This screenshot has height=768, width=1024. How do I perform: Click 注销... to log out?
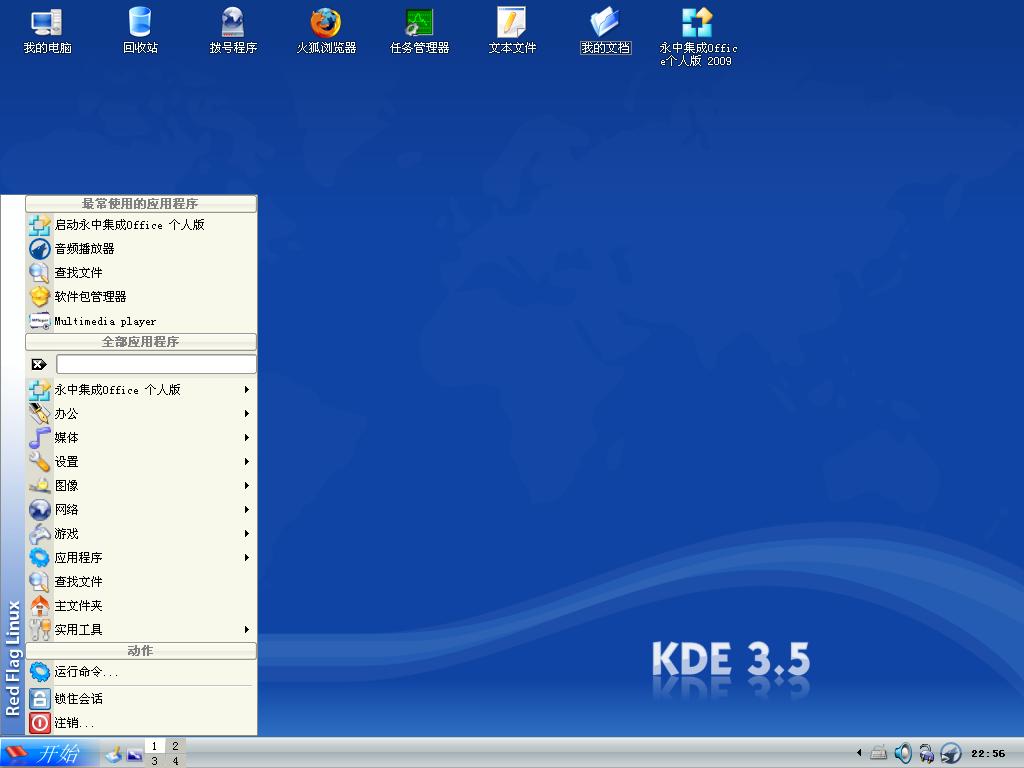pos(141,723)
